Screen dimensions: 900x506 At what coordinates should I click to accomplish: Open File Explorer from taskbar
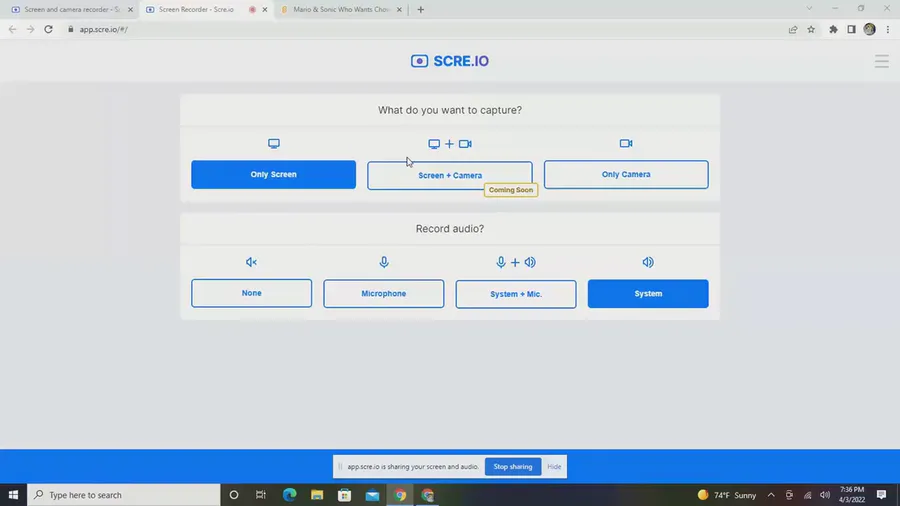317,495
